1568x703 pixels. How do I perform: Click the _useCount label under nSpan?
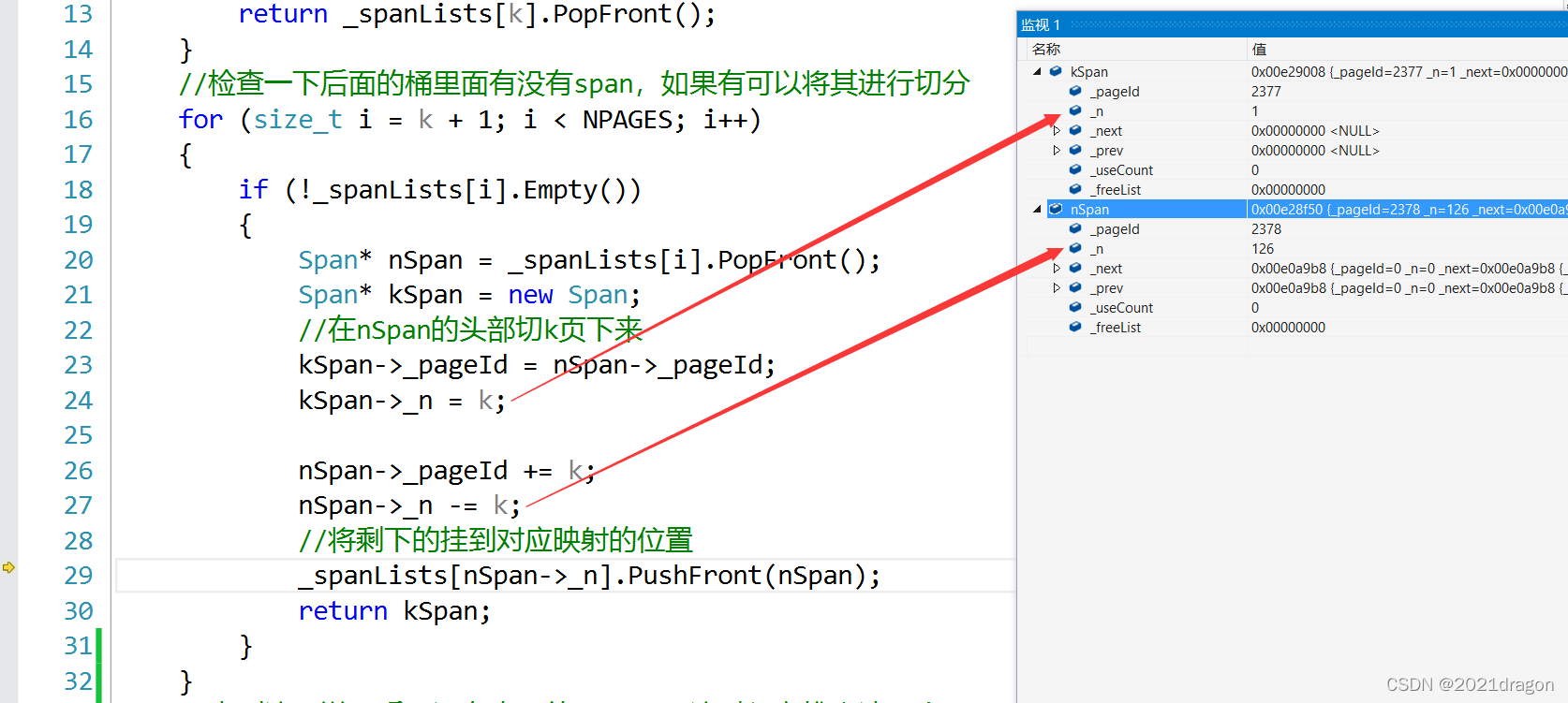click(x=1121, y=307)
